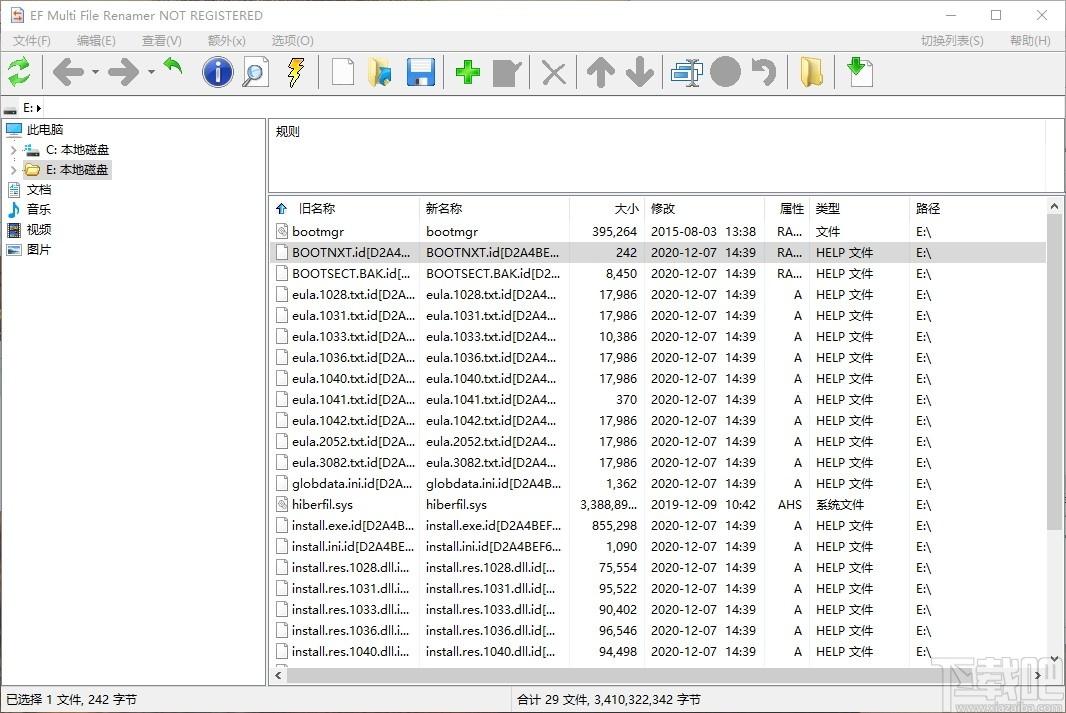
Task: Expand the E: 本地磁盘 tree node
Action: coord(13,170)
